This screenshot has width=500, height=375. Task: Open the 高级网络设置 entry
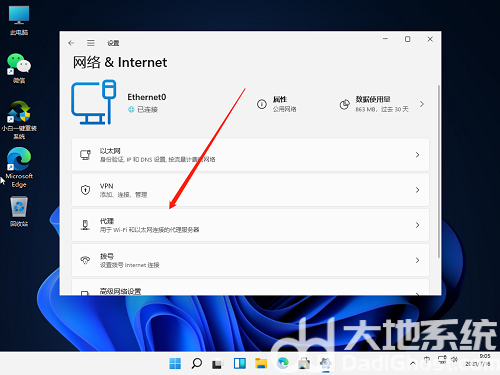[x=250, y=287]
